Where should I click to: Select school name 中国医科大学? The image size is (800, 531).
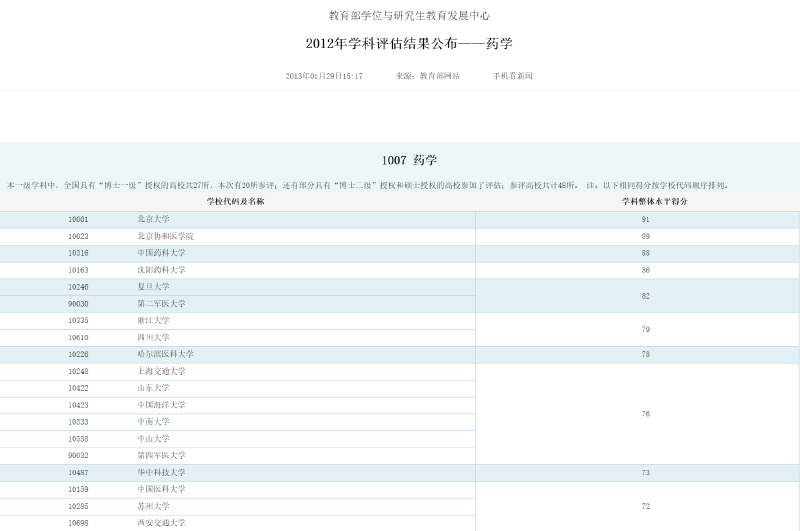coord(161,489)
